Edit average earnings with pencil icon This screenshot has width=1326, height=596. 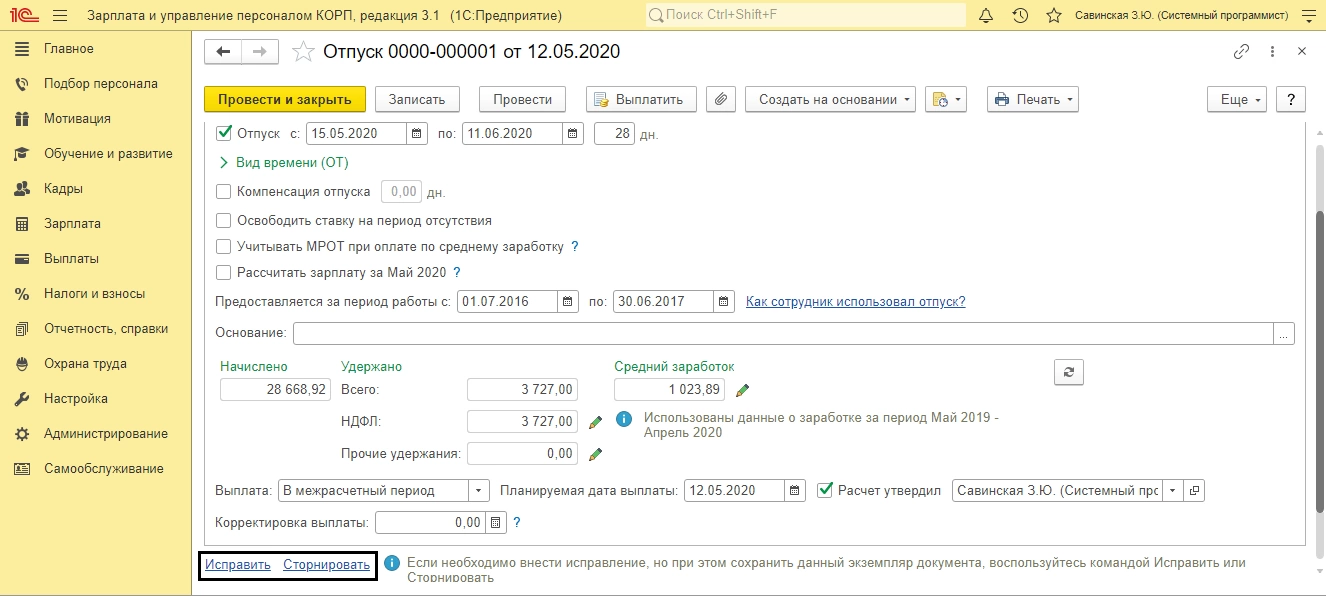743,390
